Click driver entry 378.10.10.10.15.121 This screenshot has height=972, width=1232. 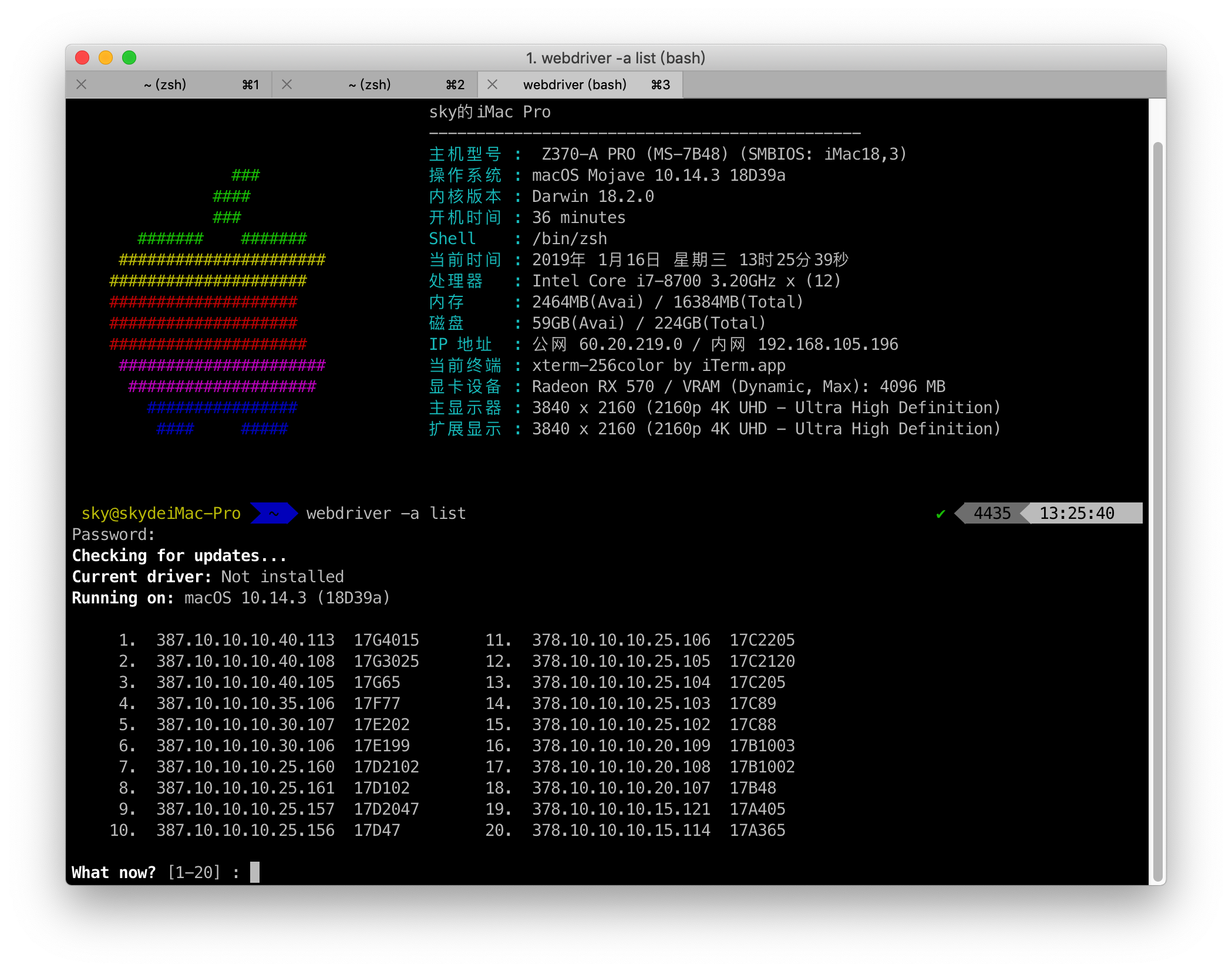click(x=621, y=809)
